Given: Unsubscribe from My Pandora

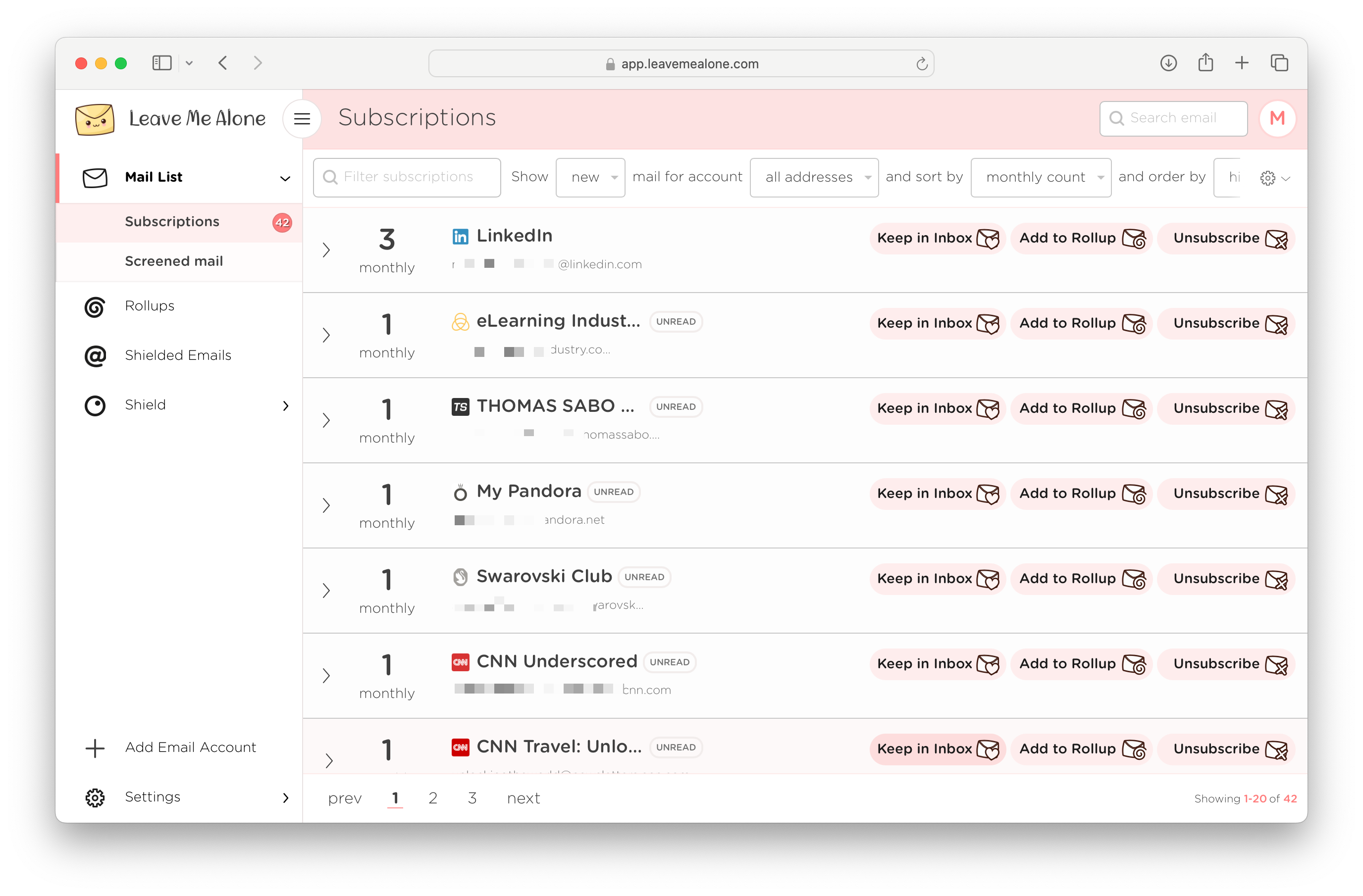Looking at the screenshot, I should point(1225,494).
